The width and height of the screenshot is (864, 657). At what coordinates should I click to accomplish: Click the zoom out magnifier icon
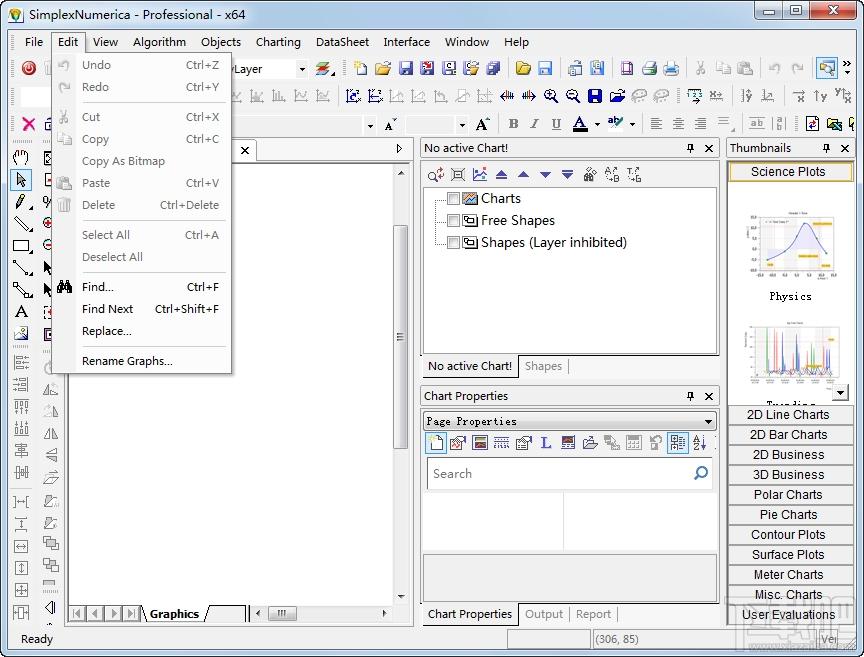(573, 96)
